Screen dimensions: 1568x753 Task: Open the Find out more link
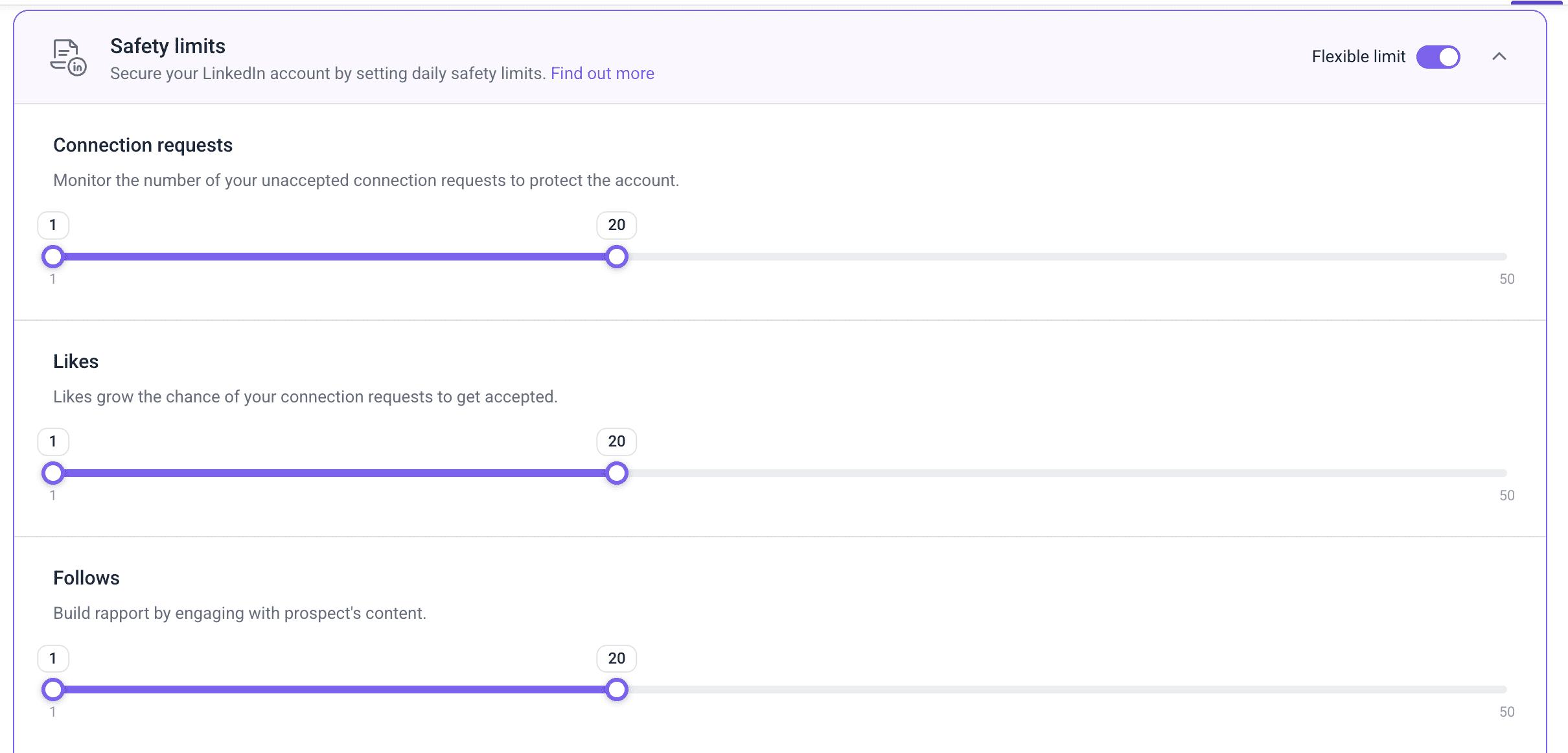602,74
